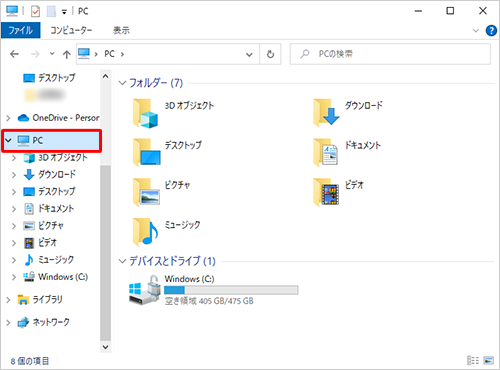Image resolution: width=500 pixels, height=370 pixels.
Task: Expand ドキュメント node in sidebar tree
Action: (14, 209)
